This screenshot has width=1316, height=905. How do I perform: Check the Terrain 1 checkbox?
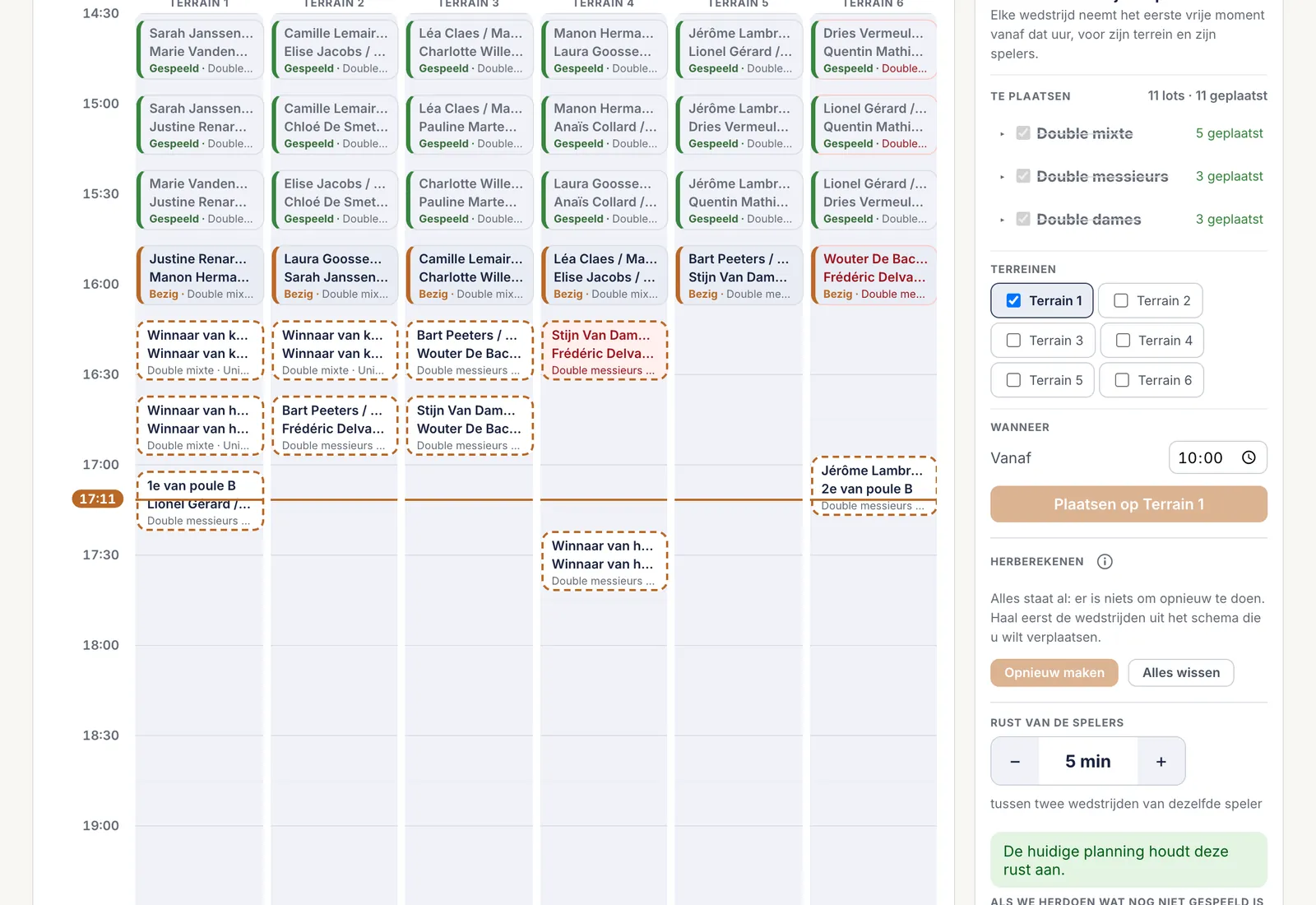click(x=1013, y=301)
